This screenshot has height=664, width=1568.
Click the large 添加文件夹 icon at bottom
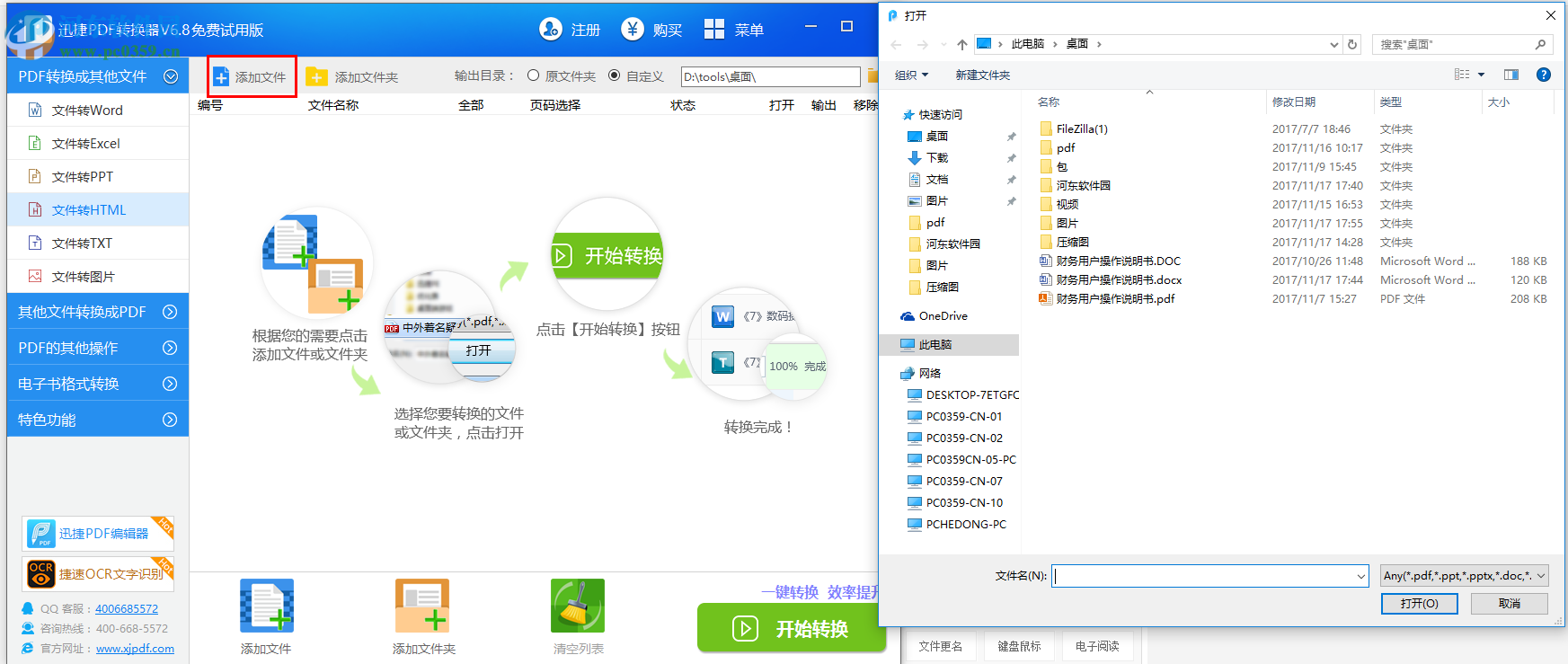422,606
